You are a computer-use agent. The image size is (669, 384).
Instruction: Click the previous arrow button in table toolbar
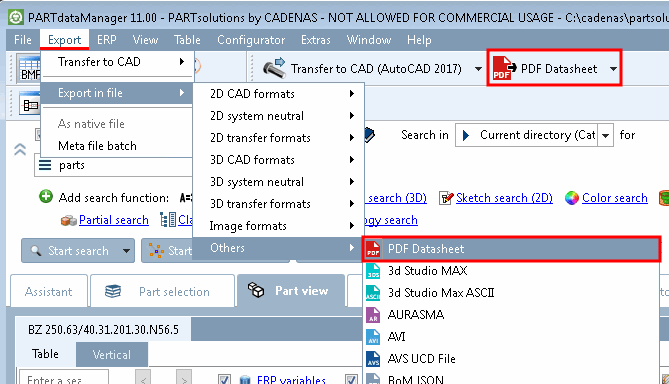pos(143,378)
